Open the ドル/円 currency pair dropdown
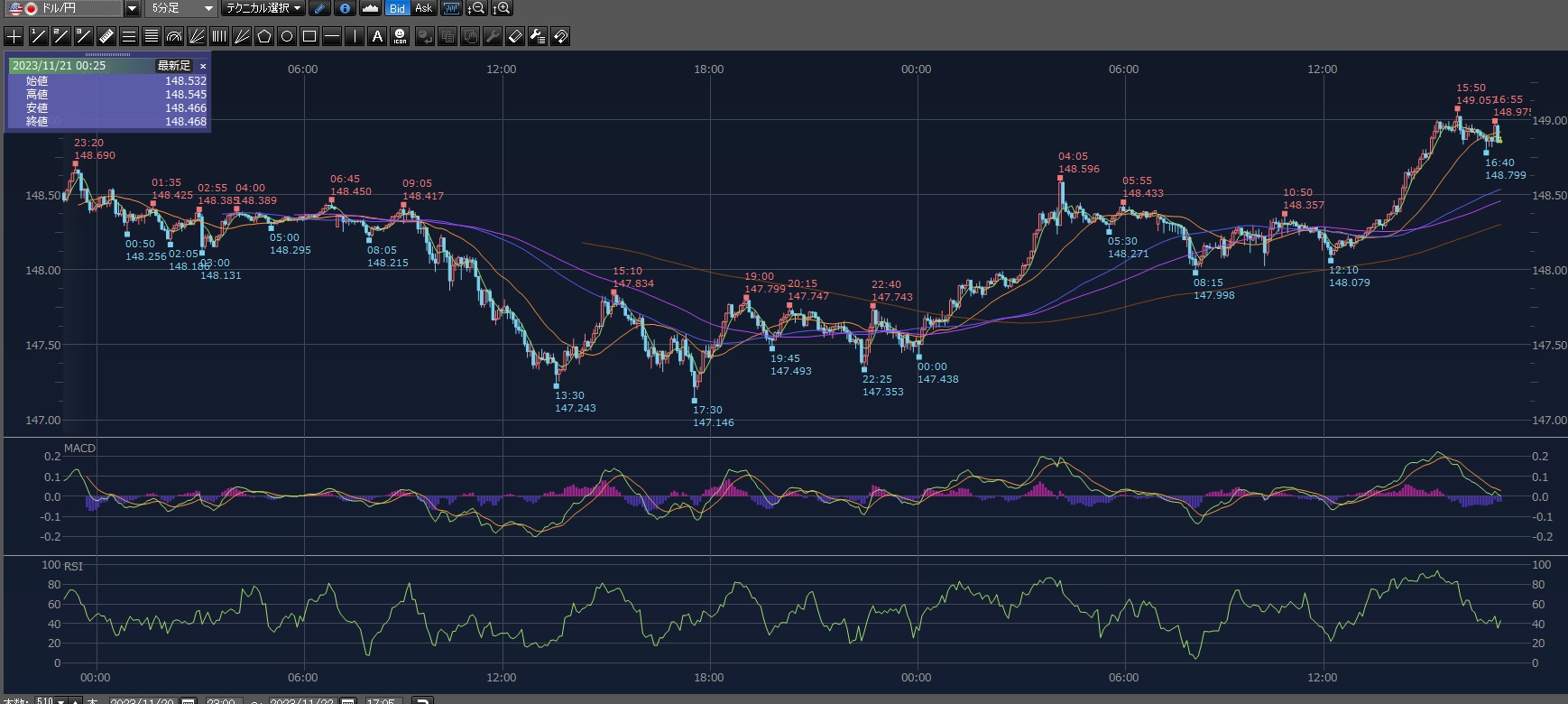 coord(132,8)
